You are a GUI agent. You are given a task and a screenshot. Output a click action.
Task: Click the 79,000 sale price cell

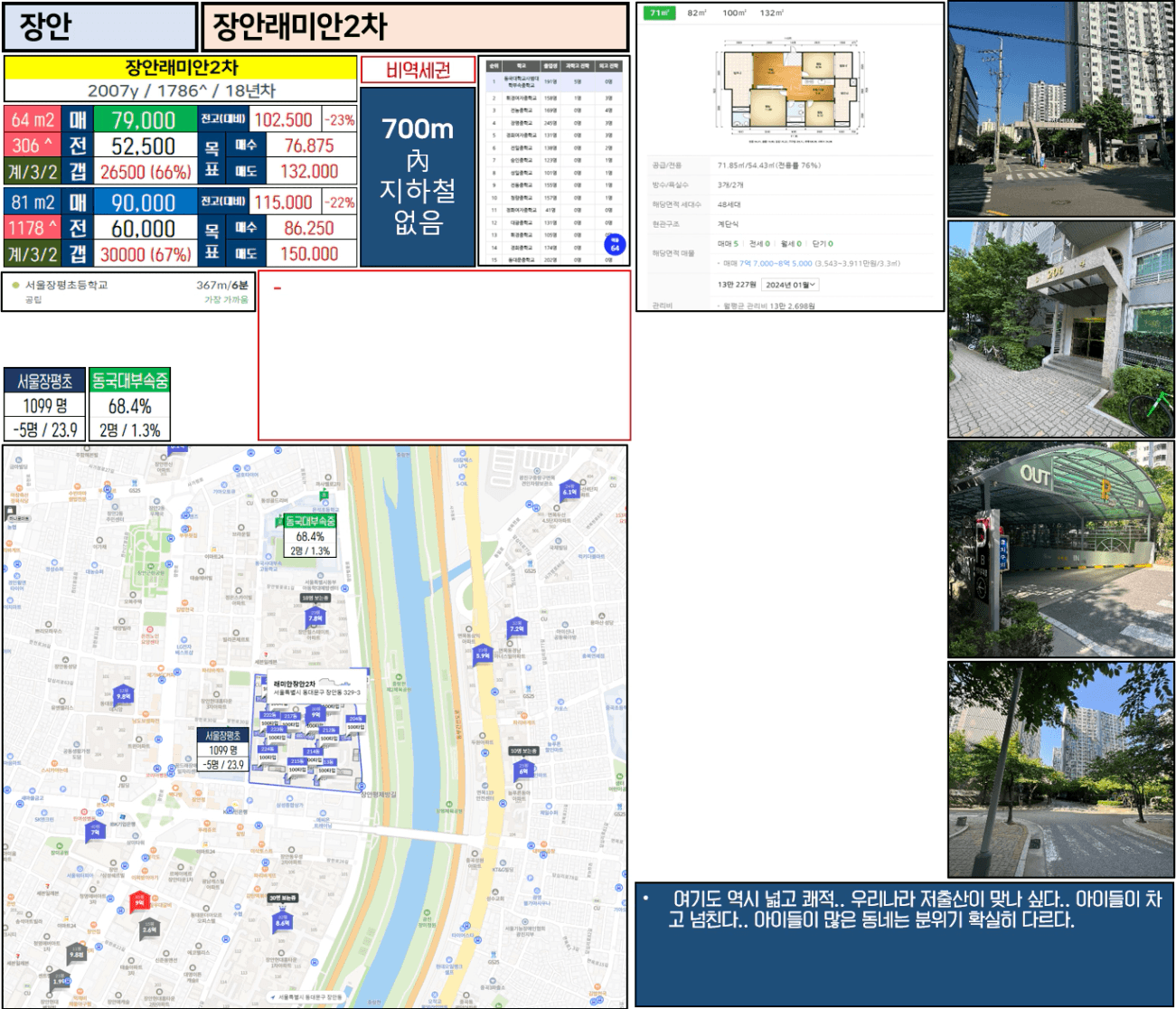tap(144, 120)
